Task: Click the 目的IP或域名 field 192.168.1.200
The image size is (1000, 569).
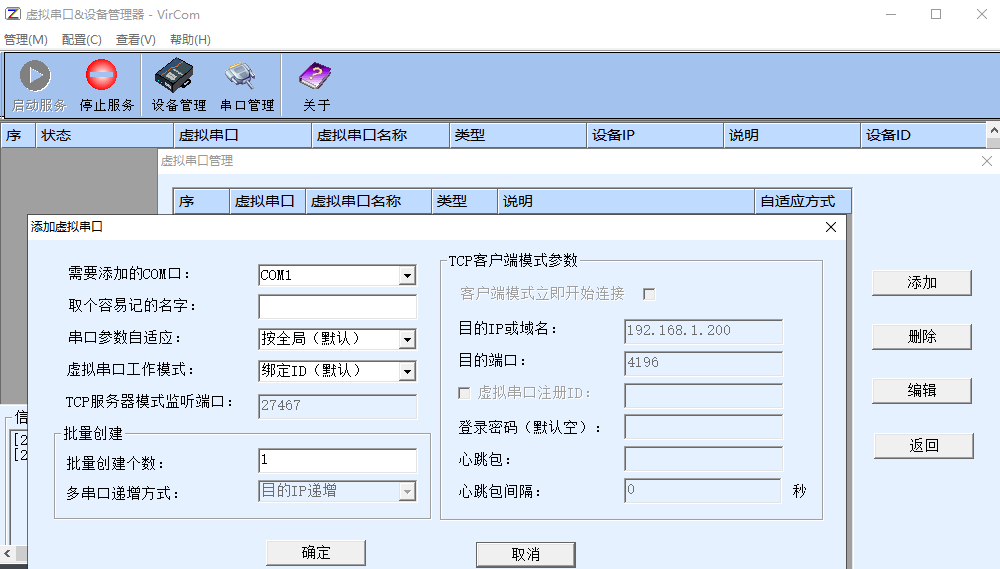Action: 703,331
